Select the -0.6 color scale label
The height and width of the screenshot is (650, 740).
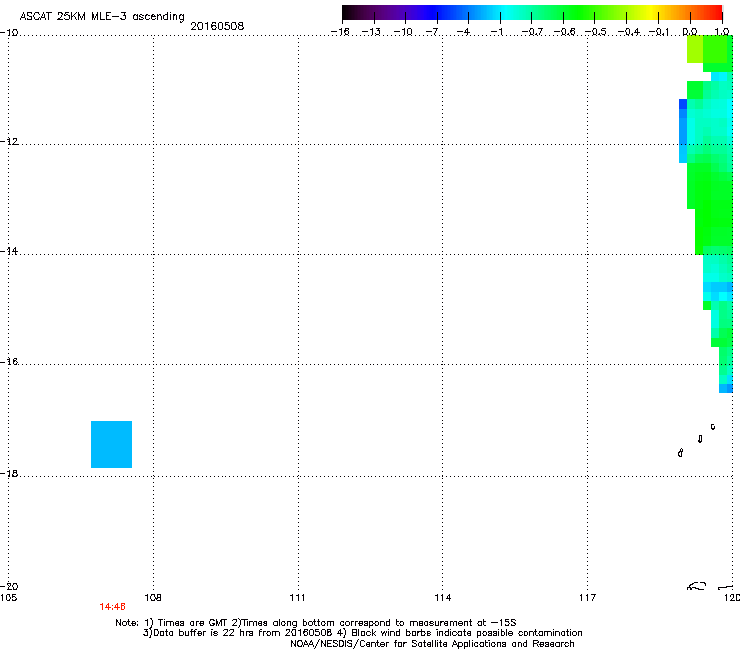tap(564, 32)
